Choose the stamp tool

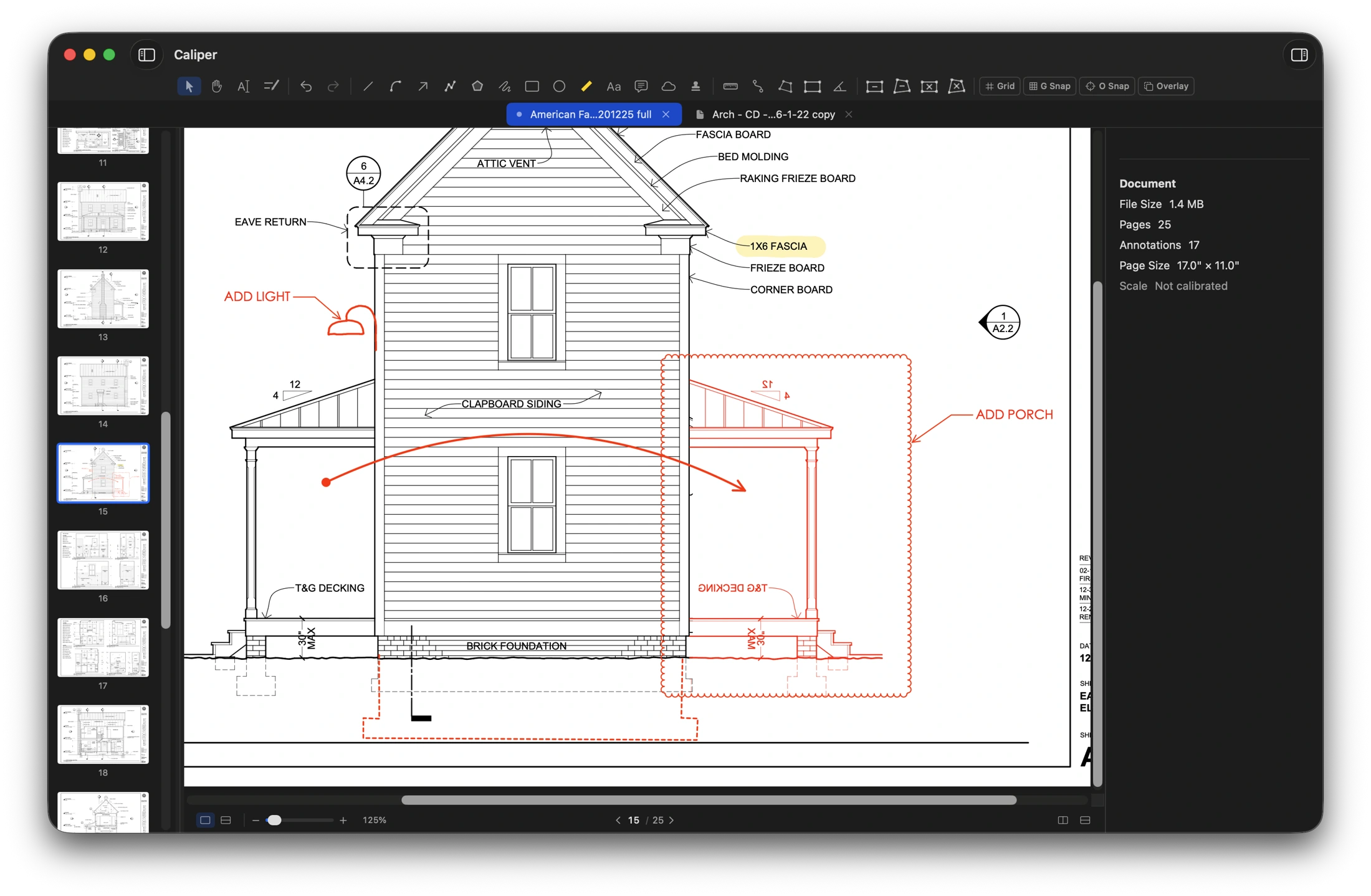tap(696, 86)
